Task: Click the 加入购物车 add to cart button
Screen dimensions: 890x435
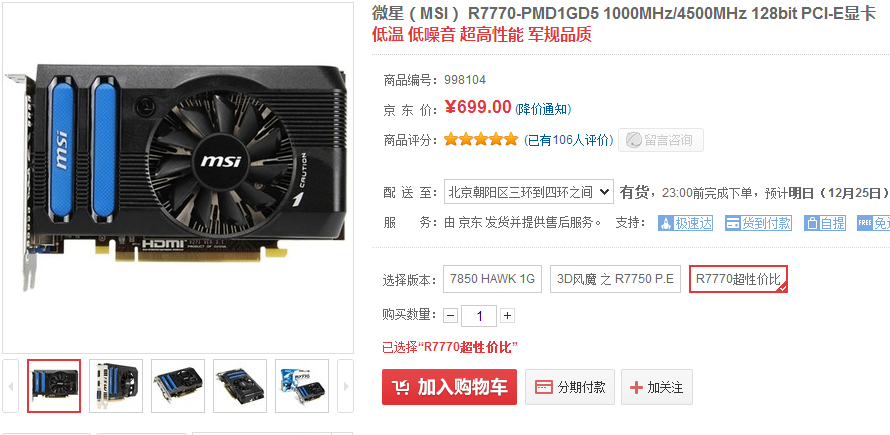Action: [x=449, y=387]
